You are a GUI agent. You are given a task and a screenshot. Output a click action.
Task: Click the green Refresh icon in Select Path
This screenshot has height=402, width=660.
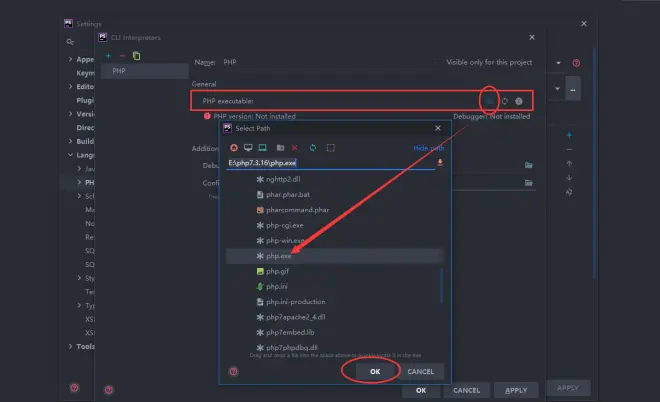click(313, 148)
